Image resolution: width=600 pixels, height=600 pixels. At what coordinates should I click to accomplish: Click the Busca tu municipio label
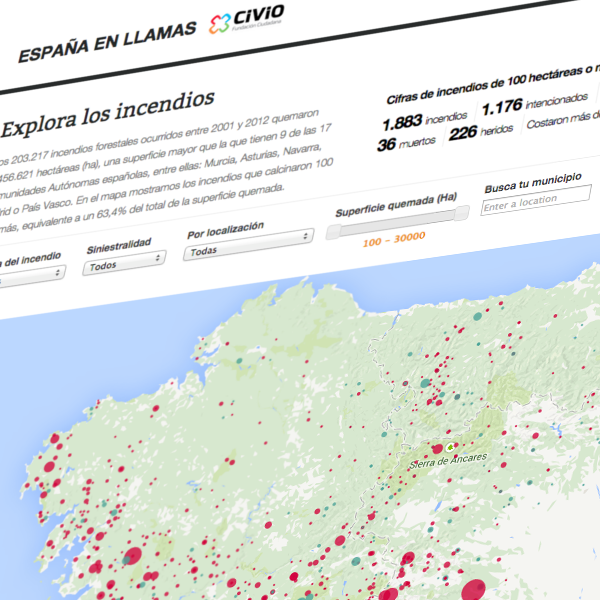533,183
